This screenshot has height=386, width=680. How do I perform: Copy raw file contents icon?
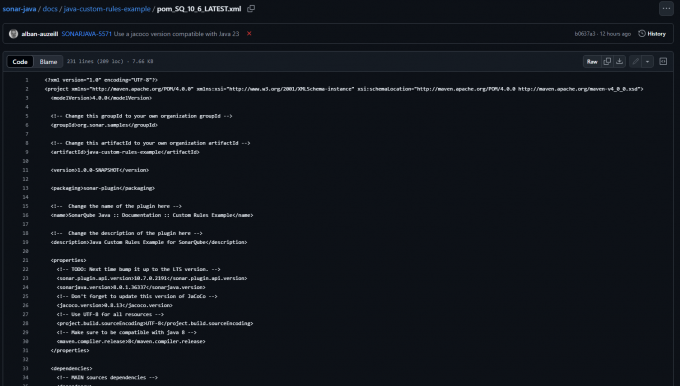[607, 62]
